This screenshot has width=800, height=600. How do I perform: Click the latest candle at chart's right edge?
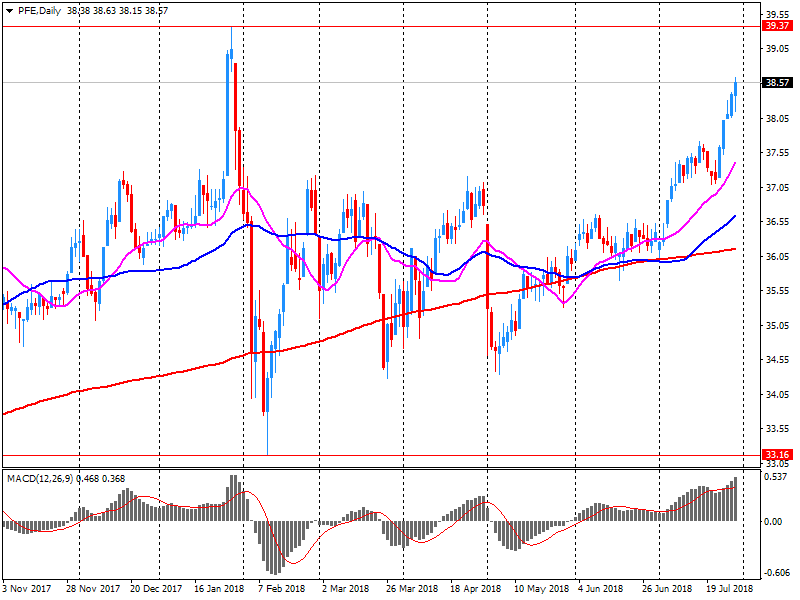tap(736, 87)
